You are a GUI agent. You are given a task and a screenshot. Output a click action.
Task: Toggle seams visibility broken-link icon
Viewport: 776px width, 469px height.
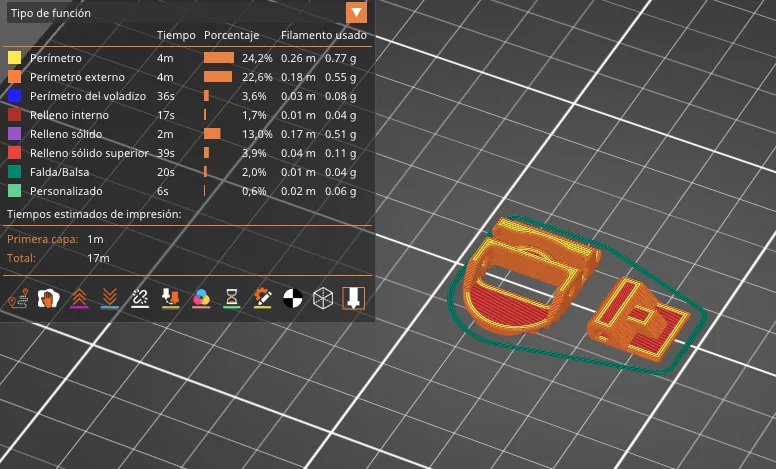140,298
